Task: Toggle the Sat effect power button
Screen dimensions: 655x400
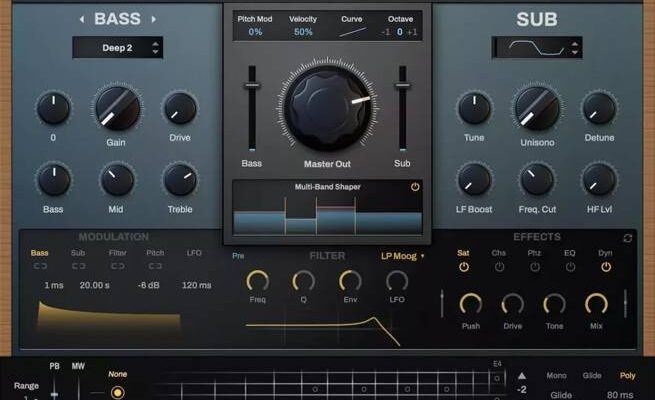Action: [x=464, y=267]
